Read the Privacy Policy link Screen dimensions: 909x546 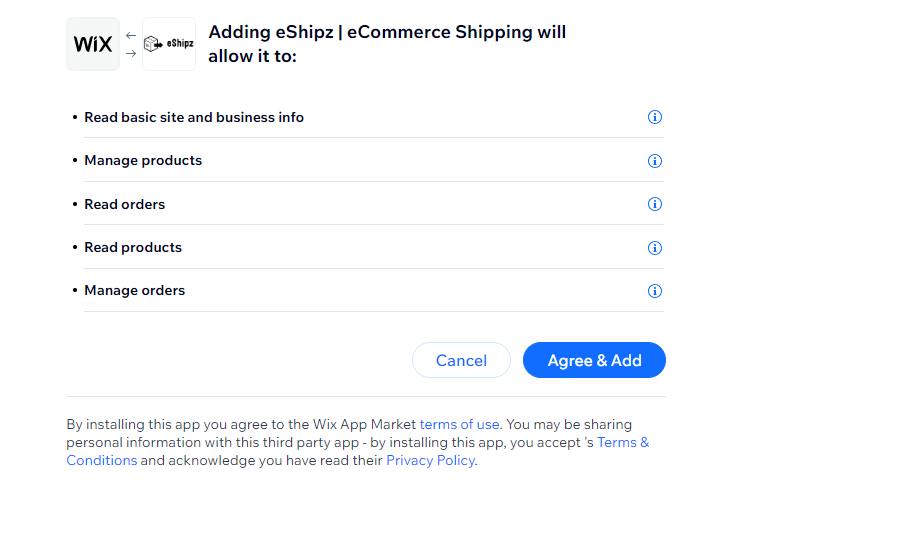430,460
